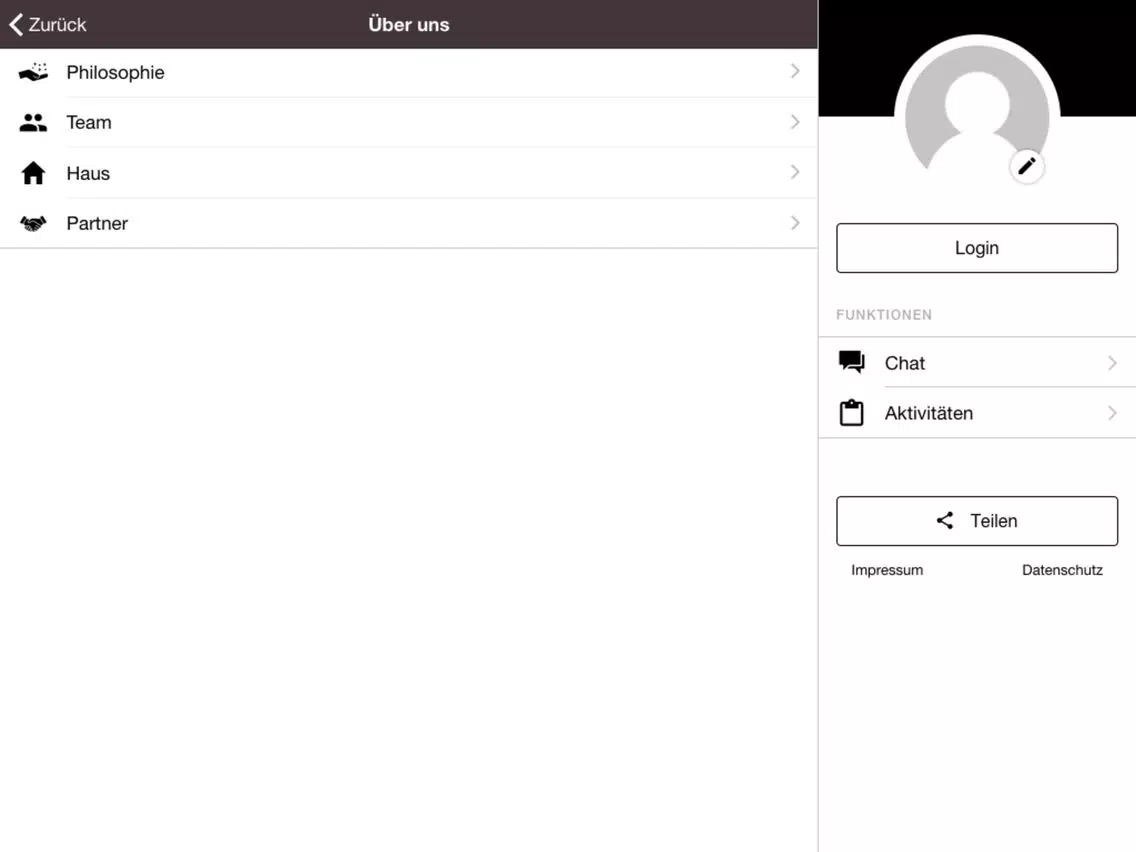Open Team via its right chevron

(x=795, y=122)
